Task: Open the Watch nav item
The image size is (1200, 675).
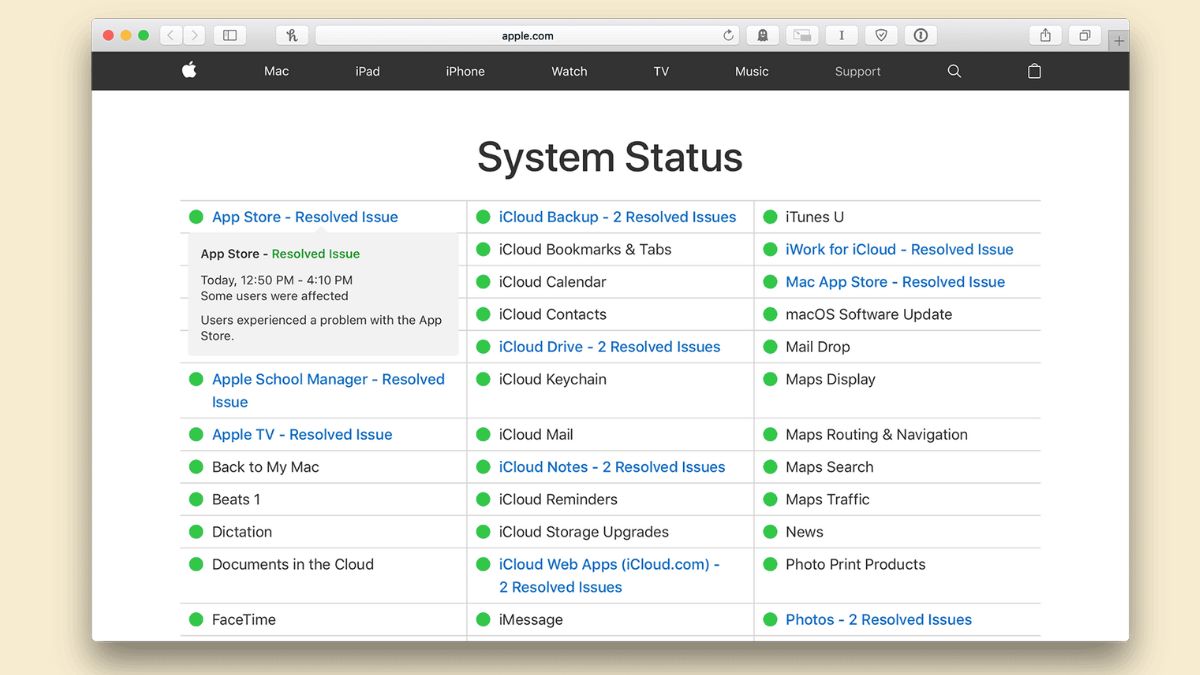Action: click(569, 71)
